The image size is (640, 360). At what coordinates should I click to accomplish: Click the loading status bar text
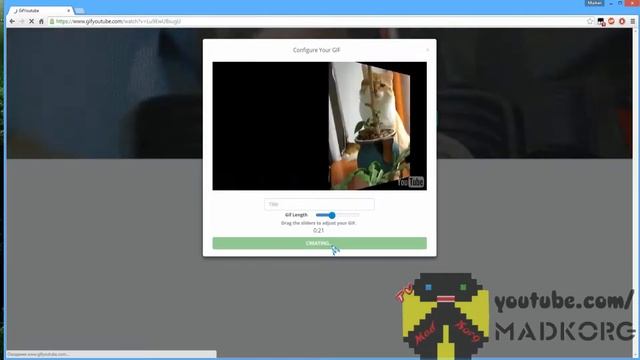pyautogui.click(x=39, y=354)
